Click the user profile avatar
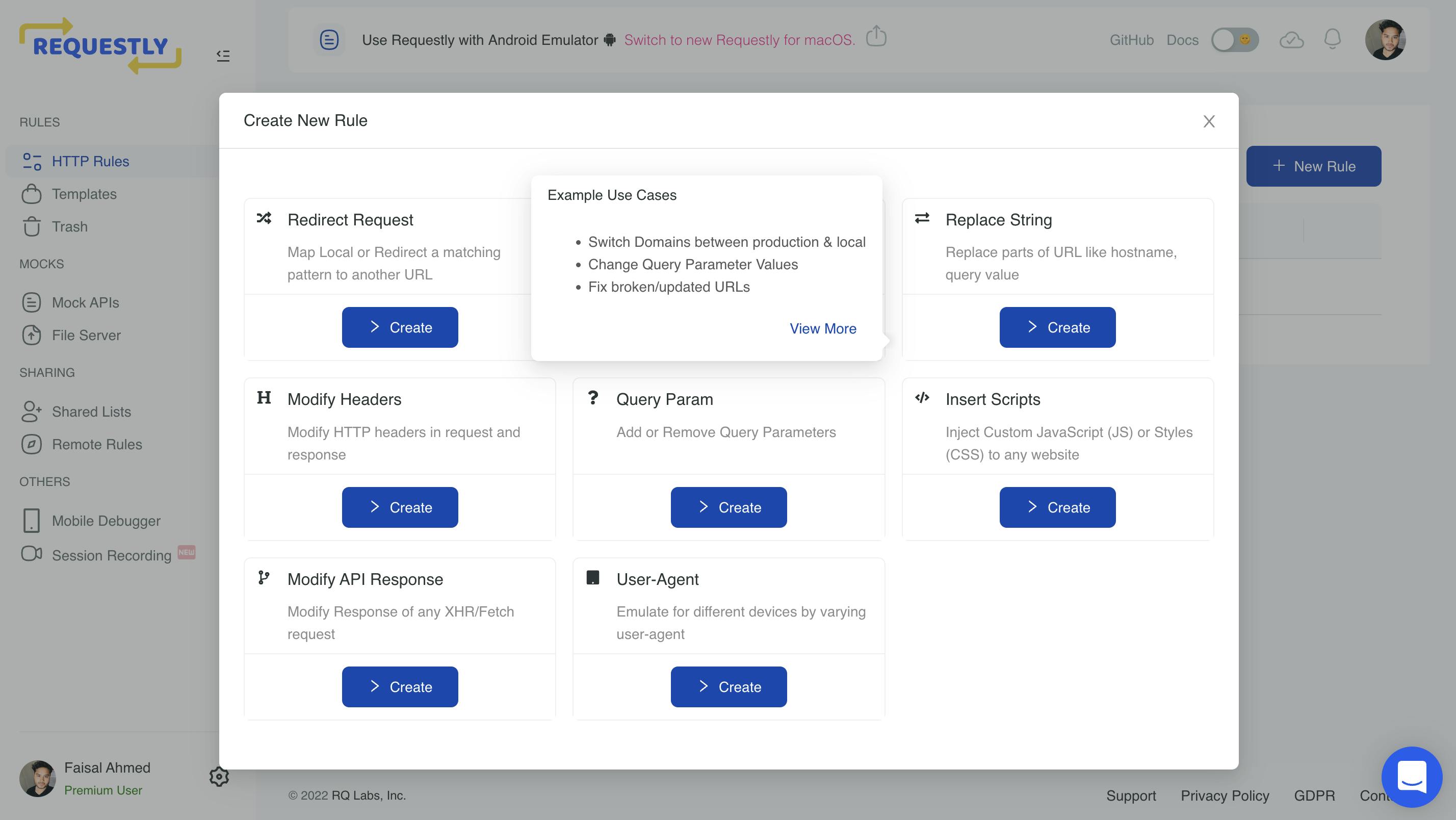This screenshot has height=820, width=1456. click(1385, 39)
